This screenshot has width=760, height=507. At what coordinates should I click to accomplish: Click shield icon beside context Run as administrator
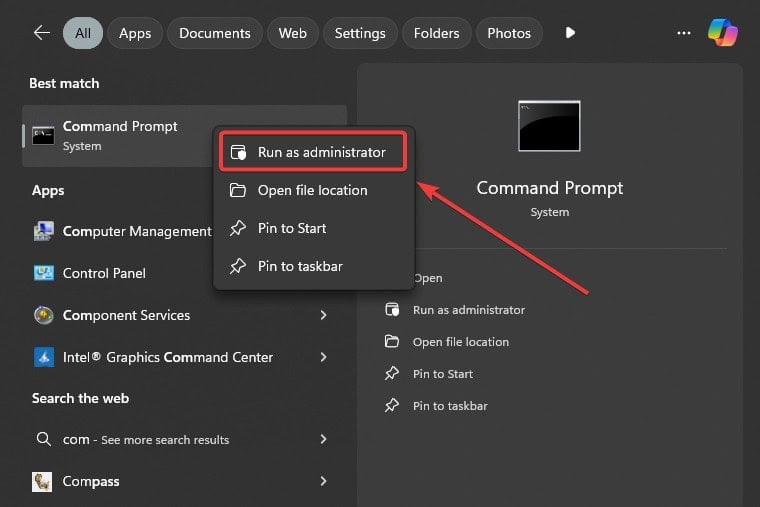pyautogui.click(x=238, y=152)
